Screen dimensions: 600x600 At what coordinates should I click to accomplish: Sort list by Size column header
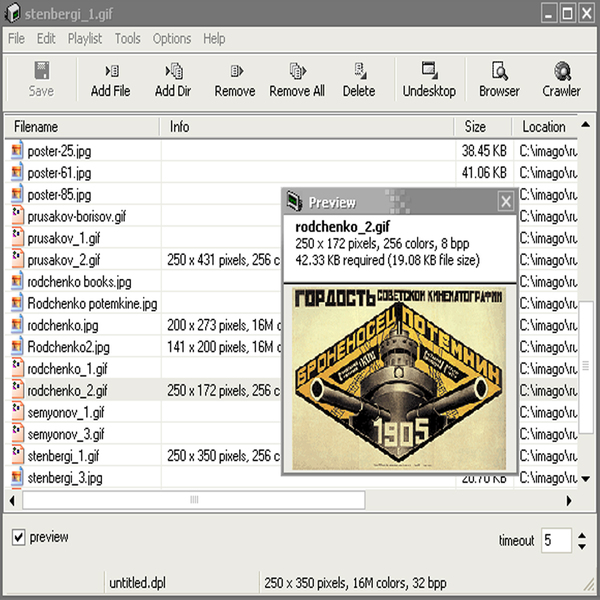(484, 127)
